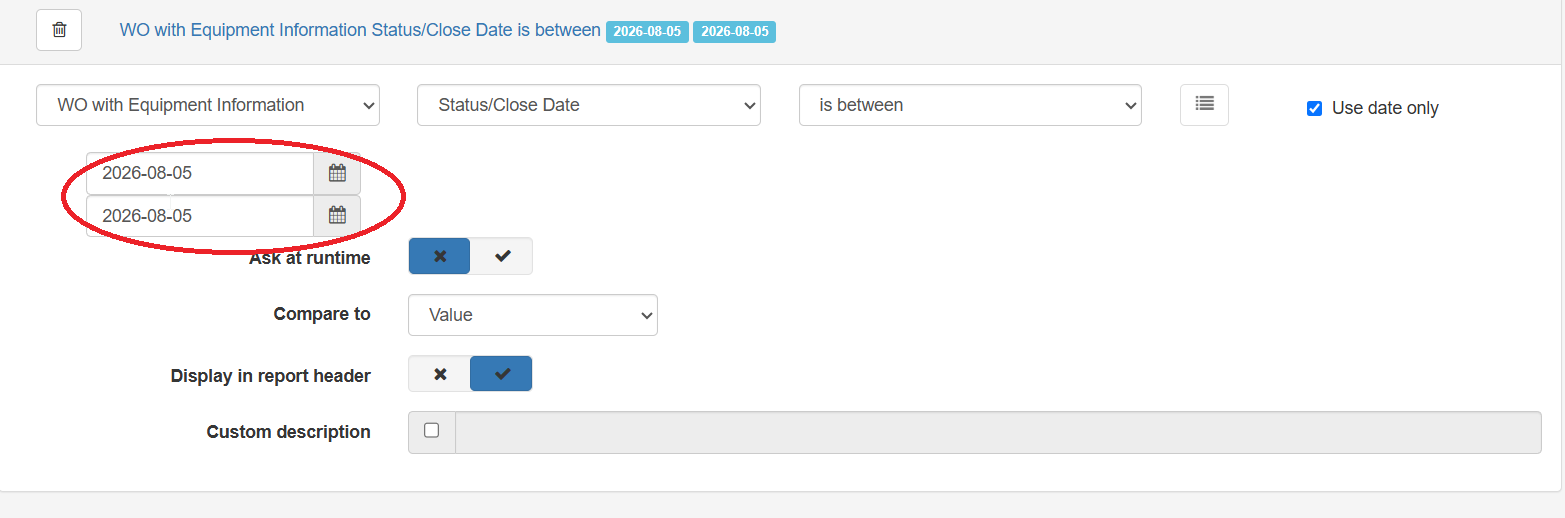Open calendar picker for second date
1565x518 pixels.
click(x=337, y=215)
